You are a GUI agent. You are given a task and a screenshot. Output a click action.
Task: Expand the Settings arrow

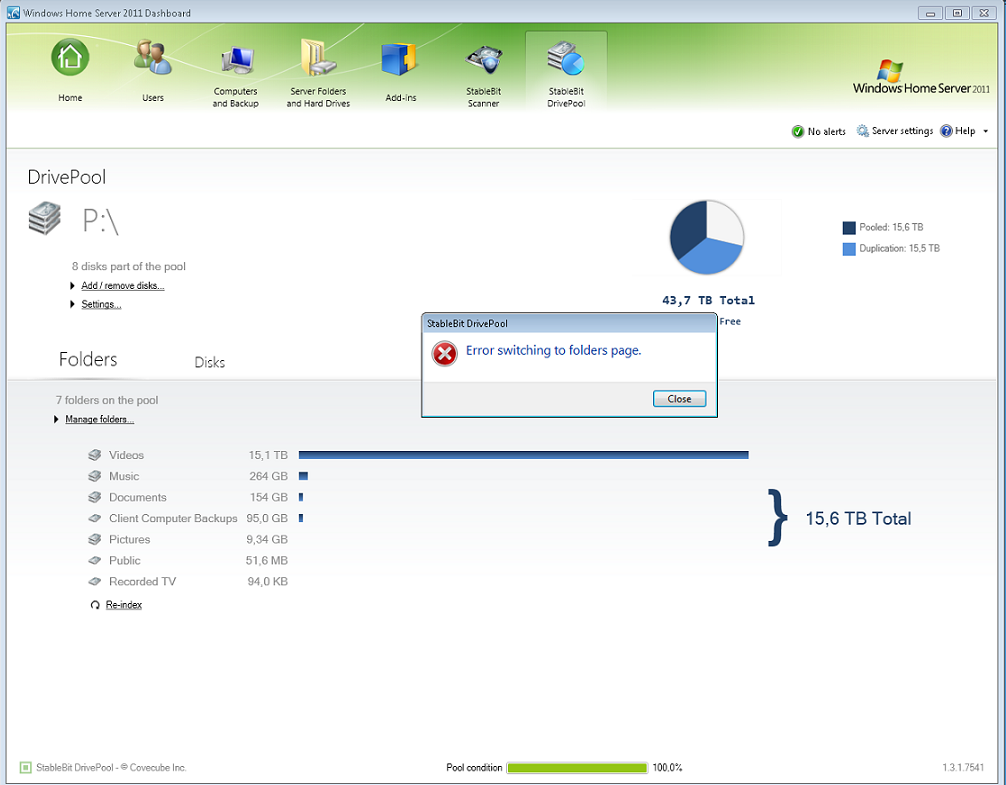(x=72, y=304)
